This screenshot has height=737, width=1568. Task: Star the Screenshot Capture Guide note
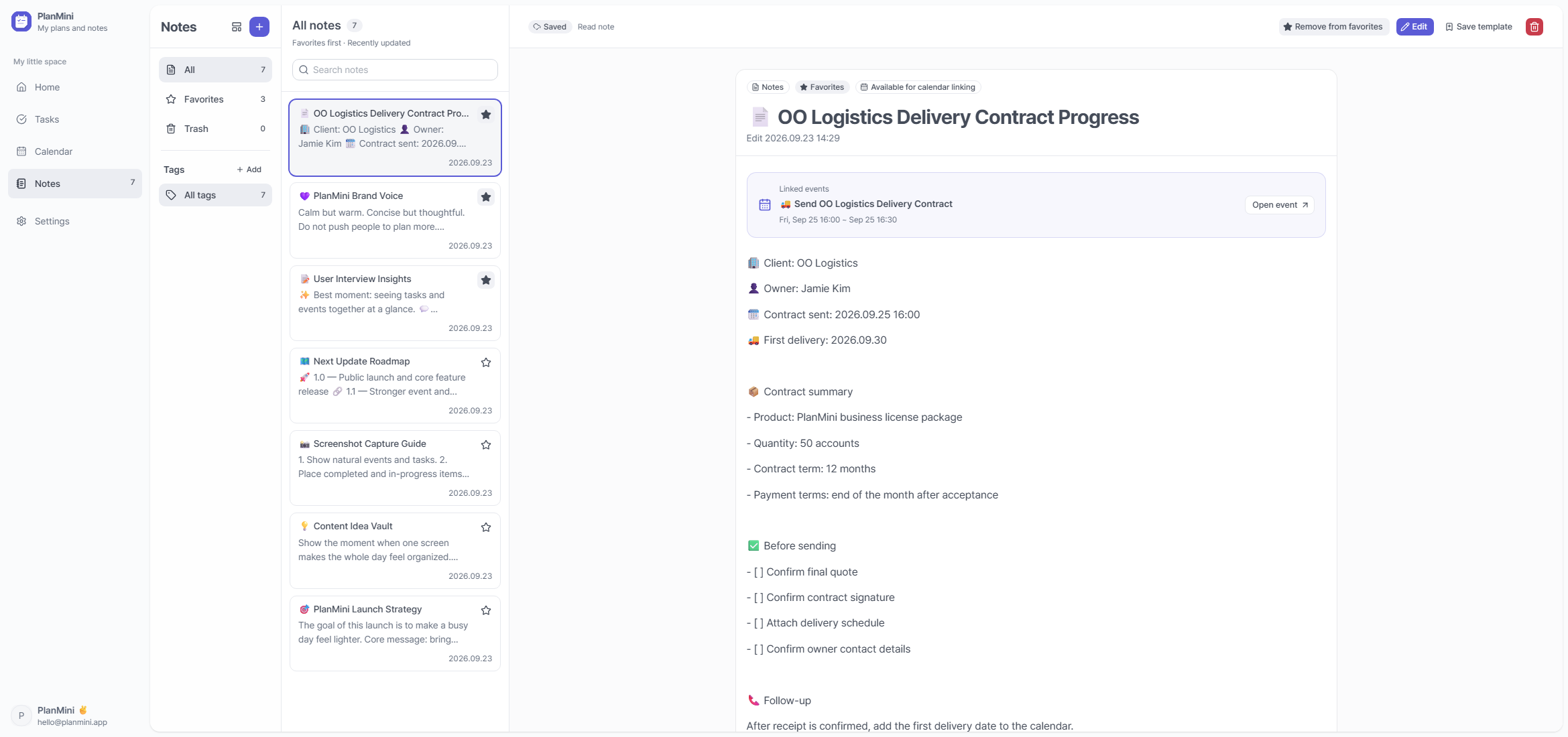click(486, 445)
